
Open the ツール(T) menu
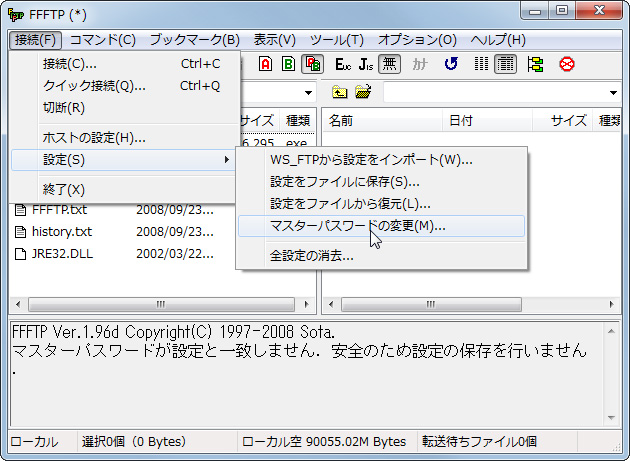337,40
